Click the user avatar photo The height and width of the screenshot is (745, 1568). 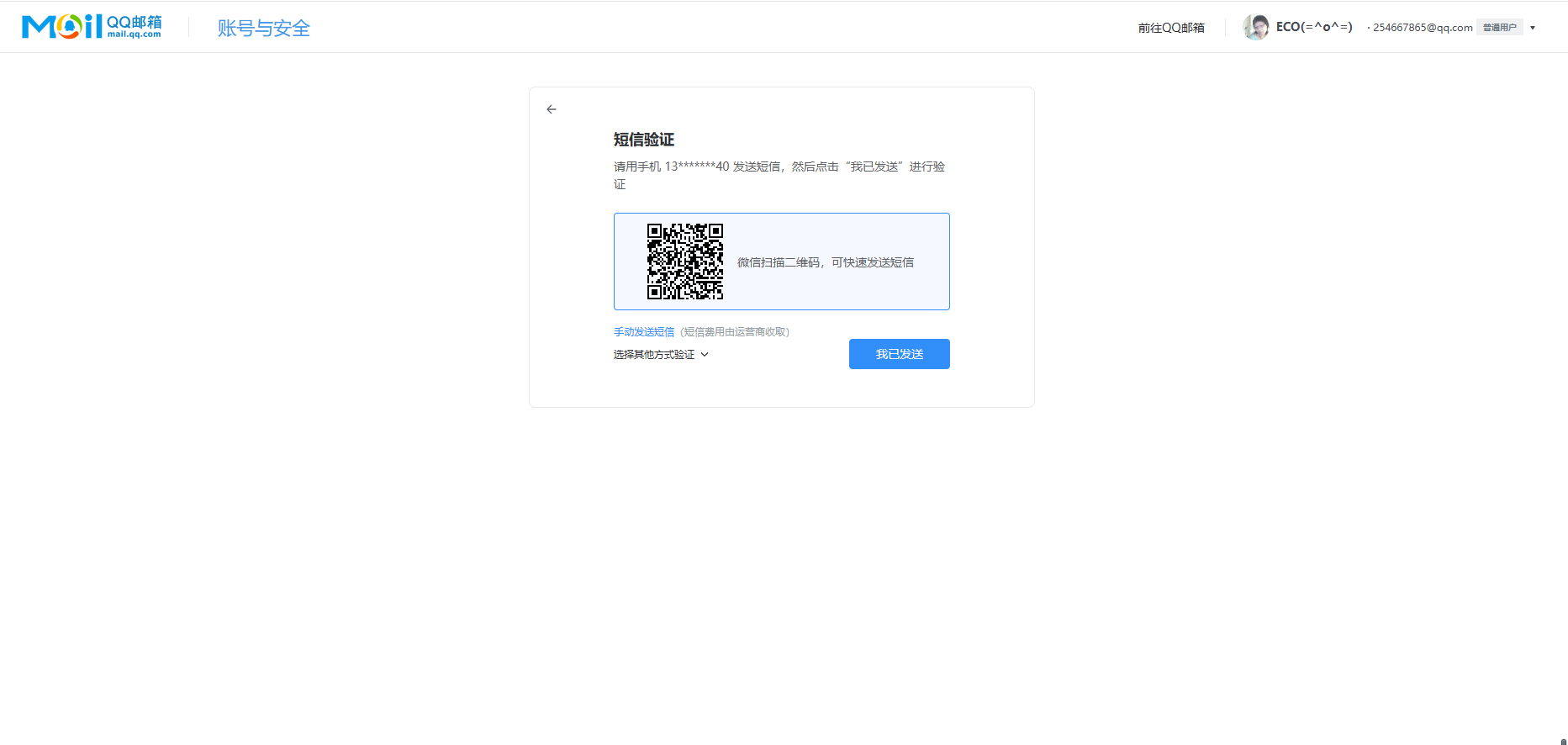point(1256,27)
